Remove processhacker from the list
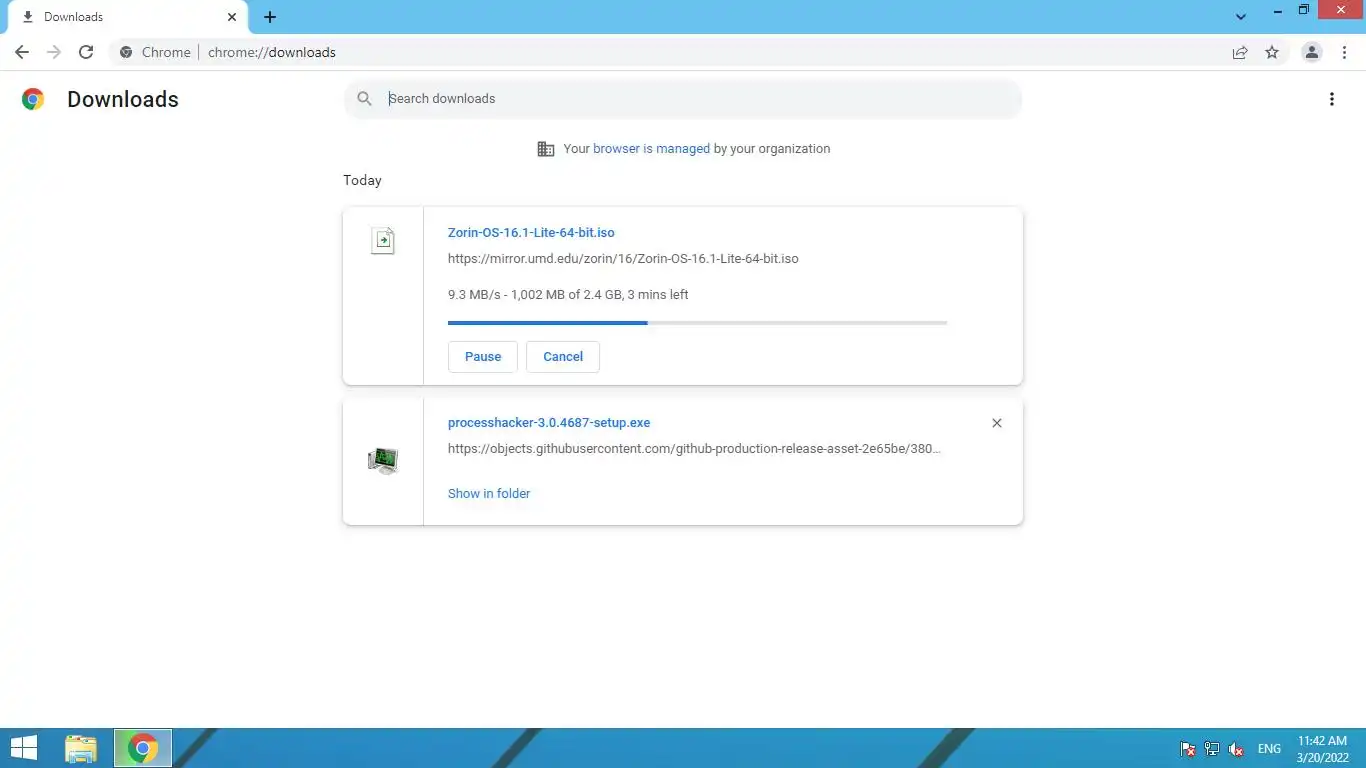This screenshot has height=768, width=1366. pos(997,423)
